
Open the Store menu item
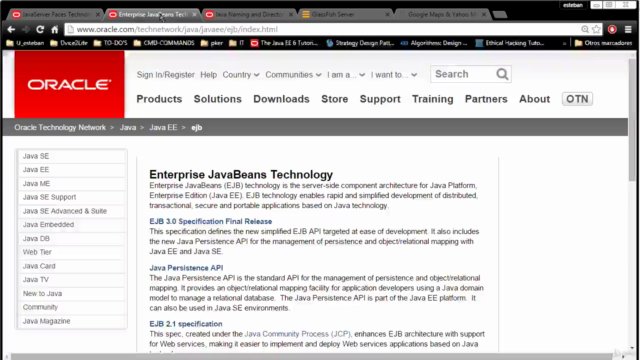click(335, 99)
